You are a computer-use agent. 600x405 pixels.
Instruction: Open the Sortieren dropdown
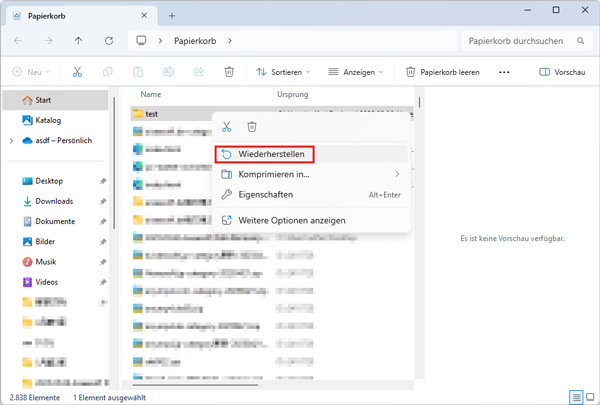(284, 72)
